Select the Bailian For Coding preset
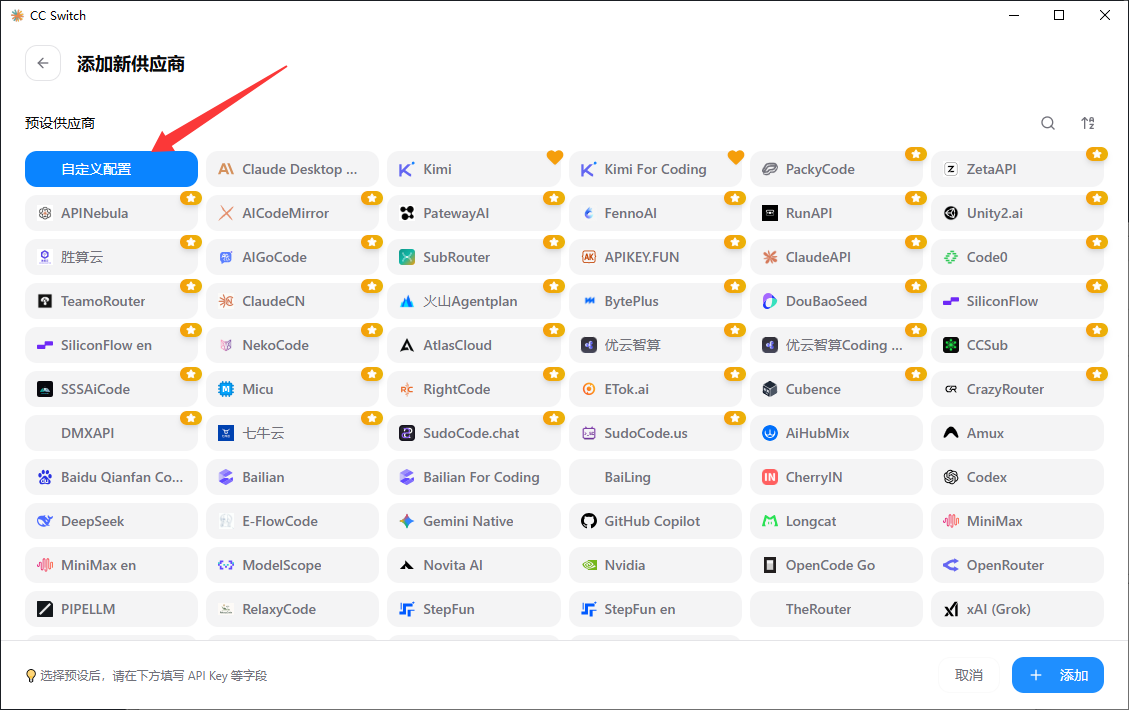 pos(474,477)
